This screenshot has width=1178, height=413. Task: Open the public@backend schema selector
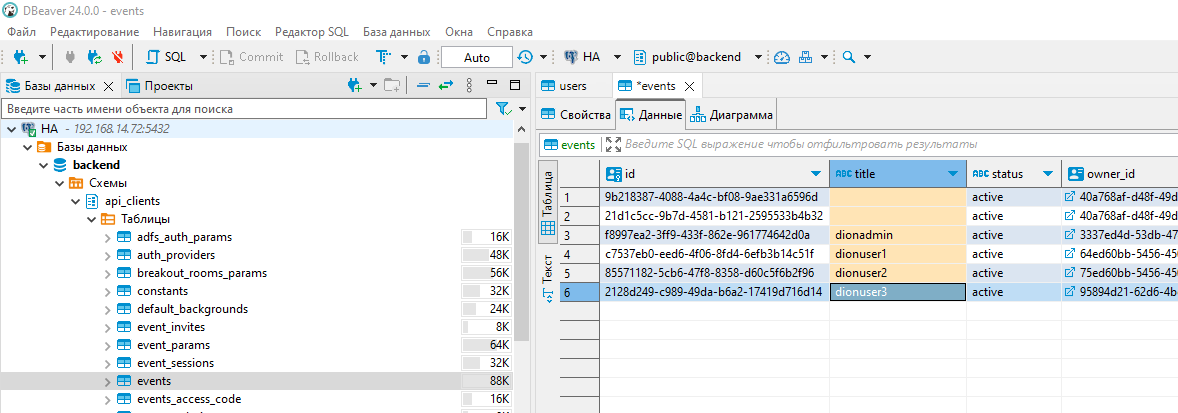tap(696, 56)
